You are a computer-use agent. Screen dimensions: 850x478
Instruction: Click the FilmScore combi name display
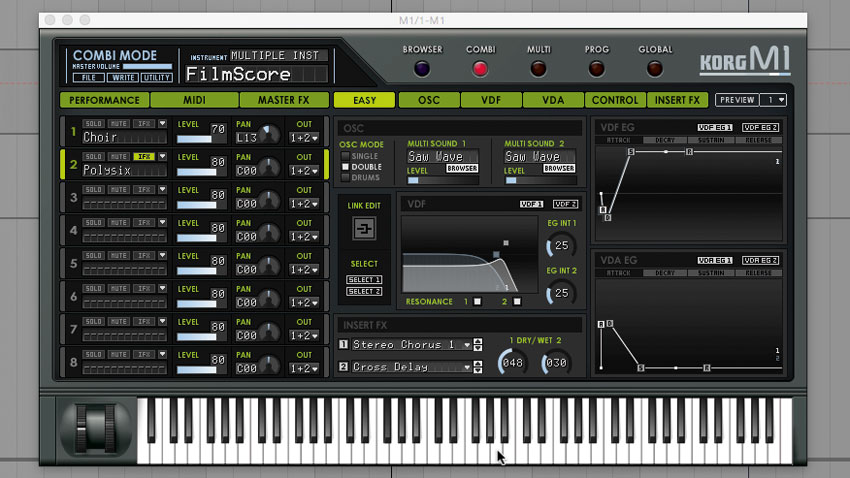tap(256, 74)
